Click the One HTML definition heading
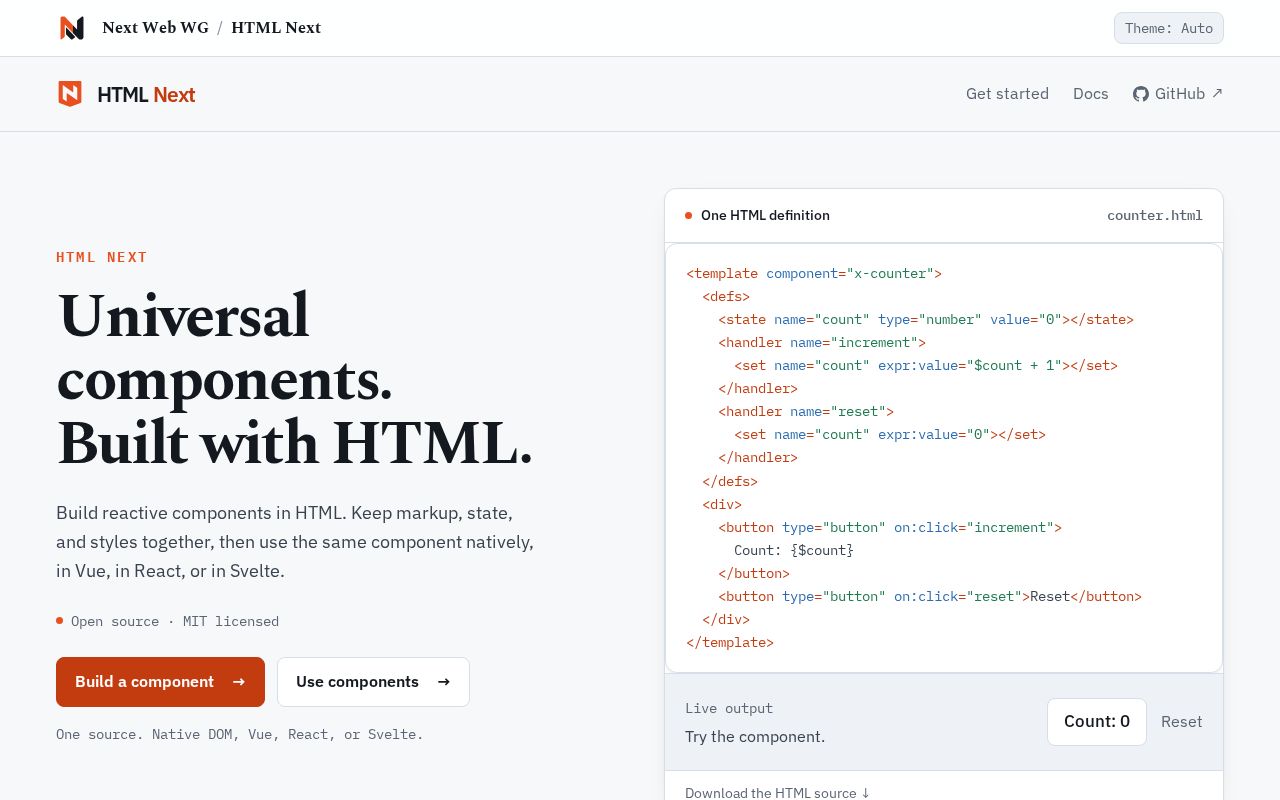 pos(765,215)
